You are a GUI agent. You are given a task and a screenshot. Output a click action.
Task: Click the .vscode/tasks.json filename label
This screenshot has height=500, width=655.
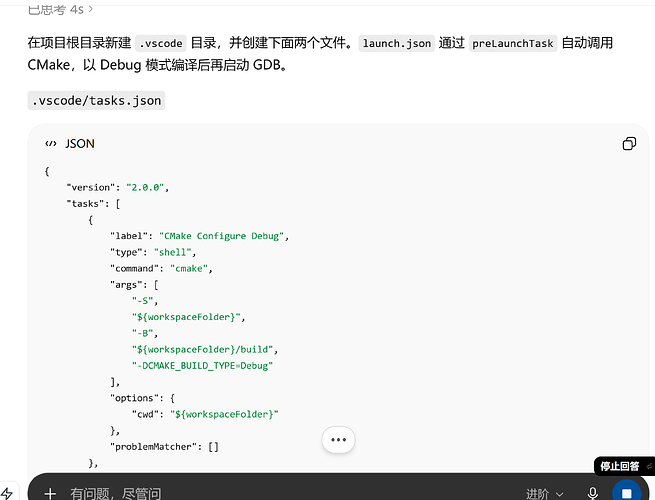pos(96,101)
